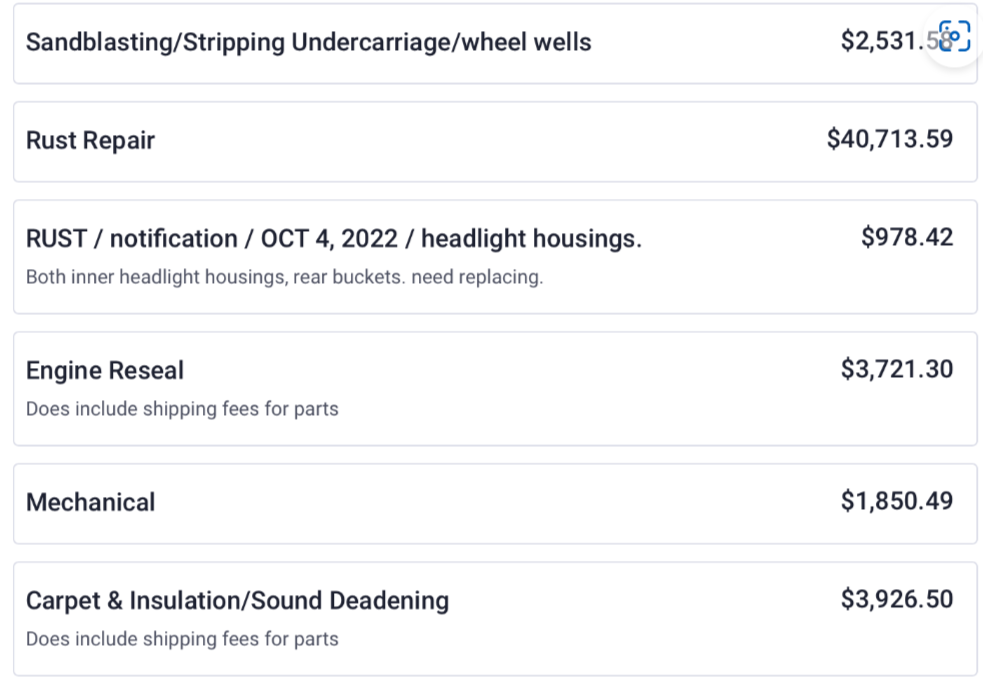
Task: Select the Engine Reseal card
Action: tap(495, 389)
